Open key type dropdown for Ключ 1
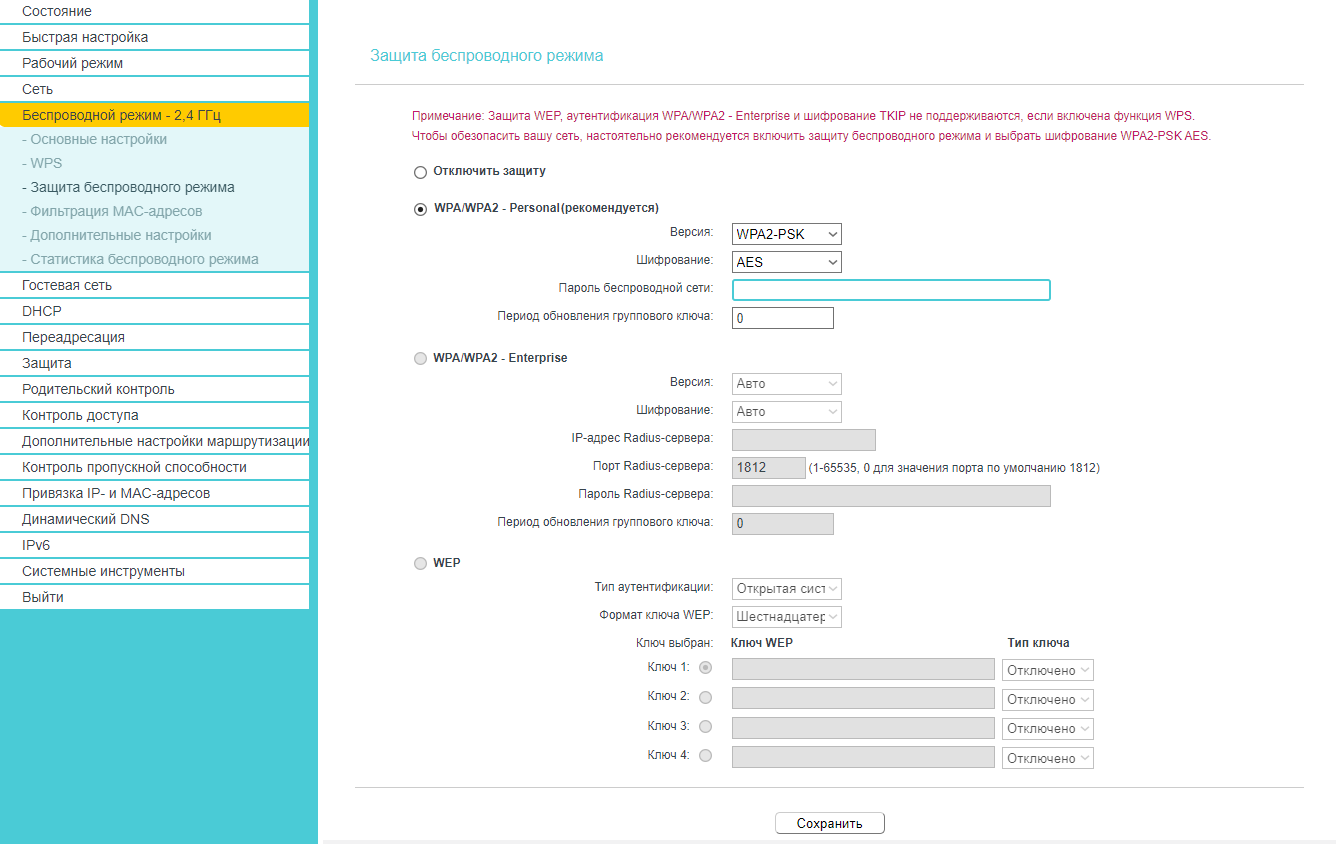1336x844 pixels. point(1048,670)
